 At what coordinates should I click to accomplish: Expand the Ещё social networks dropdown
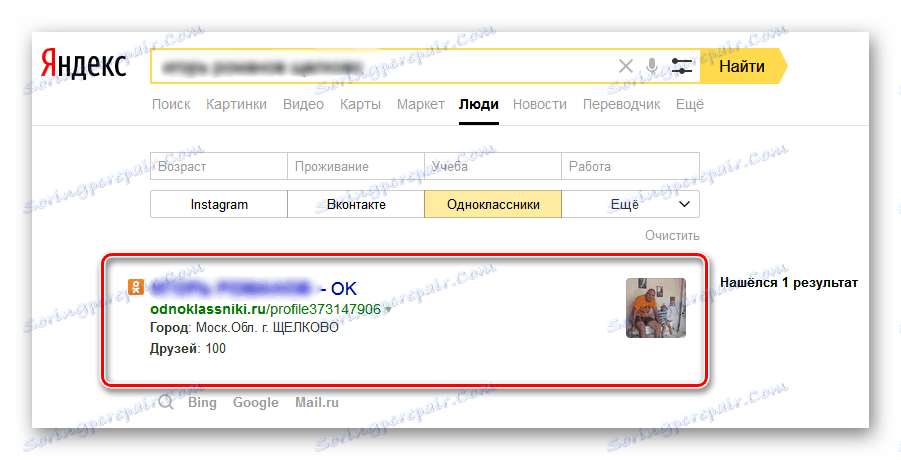click(x=630, y=204)
